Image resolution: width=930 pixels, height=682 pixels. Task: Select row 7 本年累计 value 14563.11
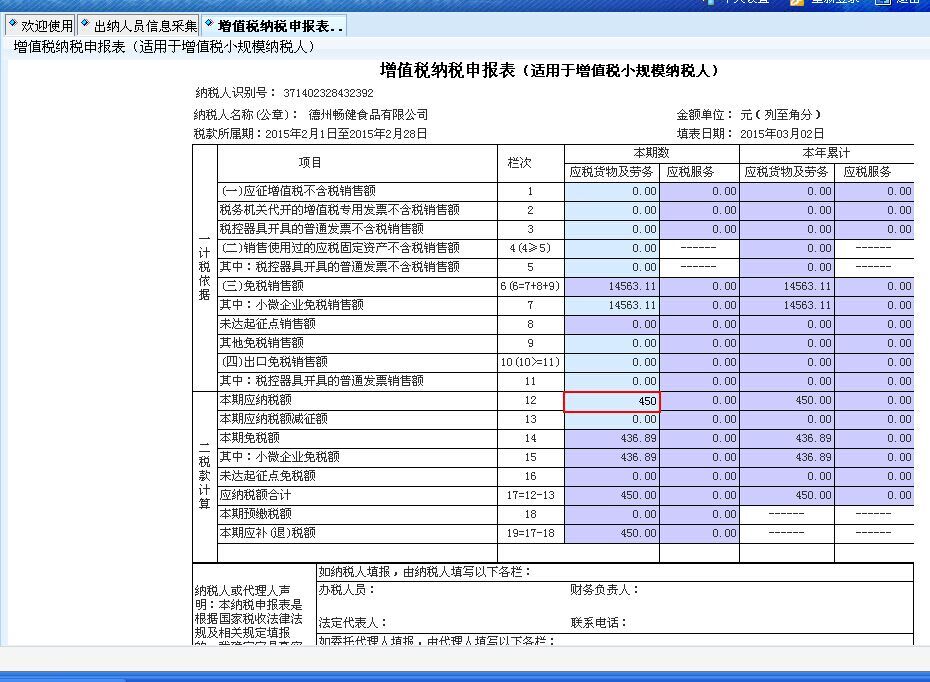[786, 305]
